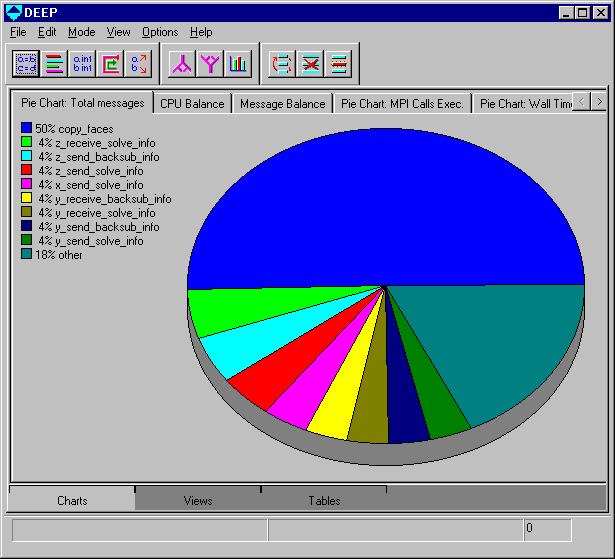Image resolution: width=615 pixels, height=559 pixels.
Task: Click the bar chart toolbar icon
Action: (238, 64)
